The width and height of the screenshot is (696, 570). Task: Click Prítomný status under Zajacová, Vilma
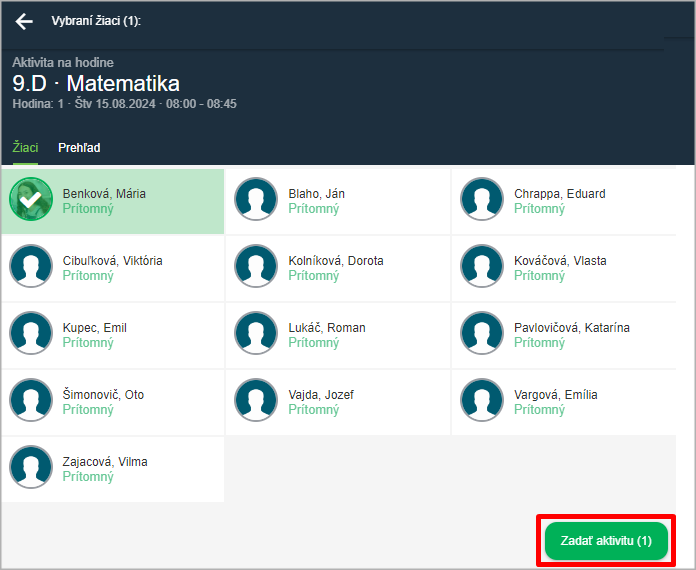[x=88, y=477]
